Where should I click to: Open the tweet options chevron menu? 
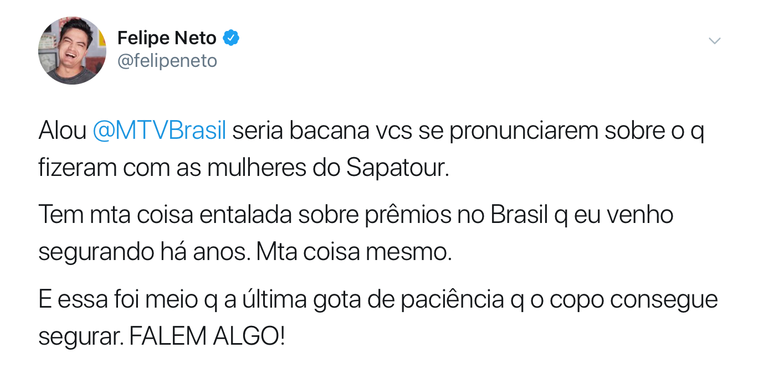point(715,41)
